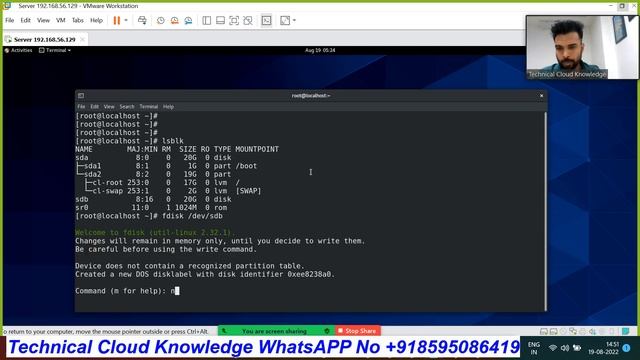Click the terminal window menu icon at top-left
This screenshot has height=360, width=640.
pyautogui.click(x=81, y=96)
